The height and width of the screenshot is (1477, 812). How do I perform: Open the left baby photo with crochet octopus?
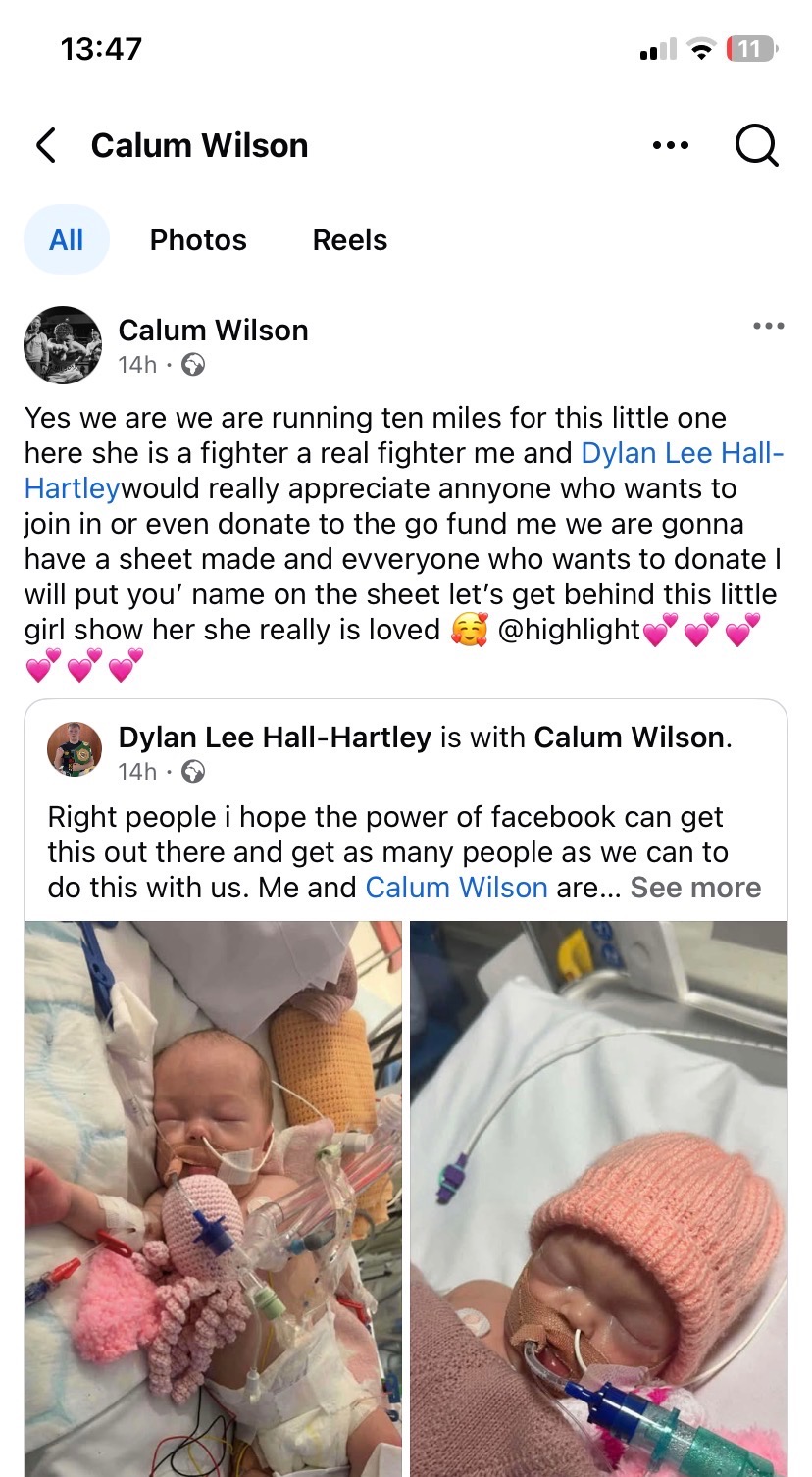pos(213,1198)
